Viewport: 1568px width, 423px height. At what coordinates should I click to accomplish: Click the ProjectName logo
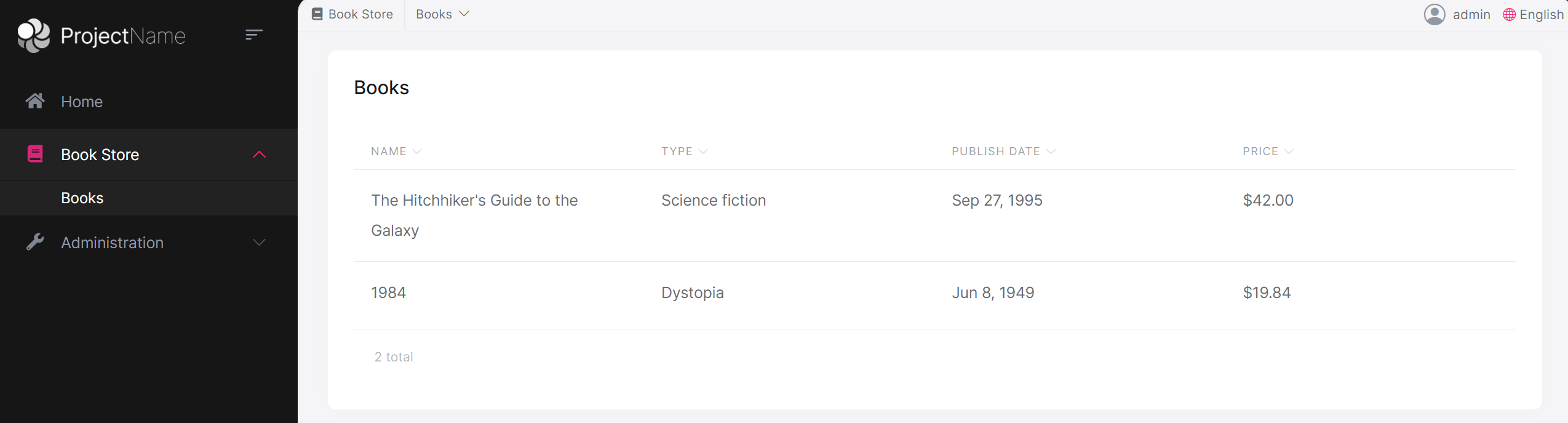[100, 35]
